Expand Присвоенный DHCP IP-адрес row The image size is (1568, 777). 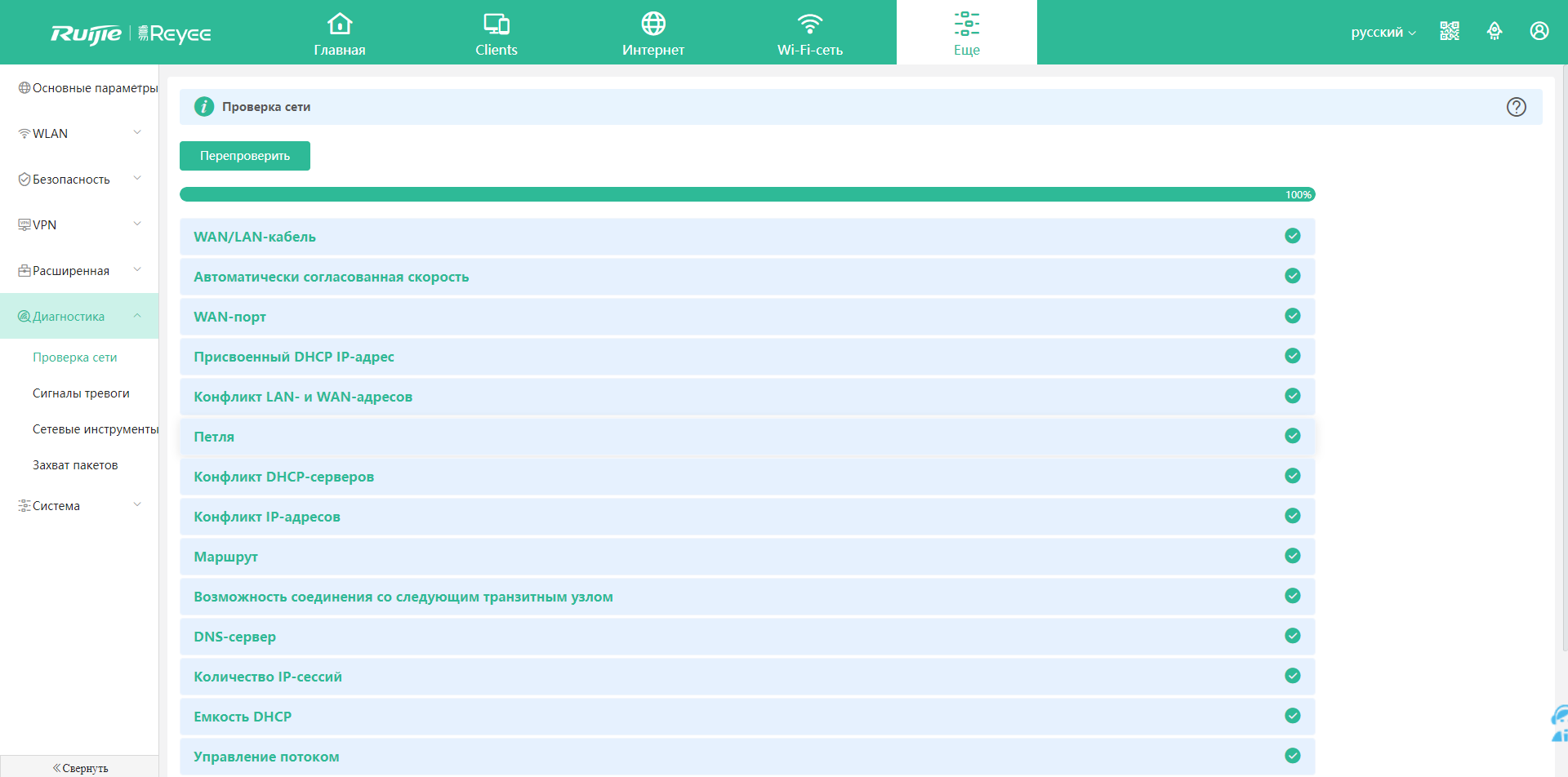[747, 356]
